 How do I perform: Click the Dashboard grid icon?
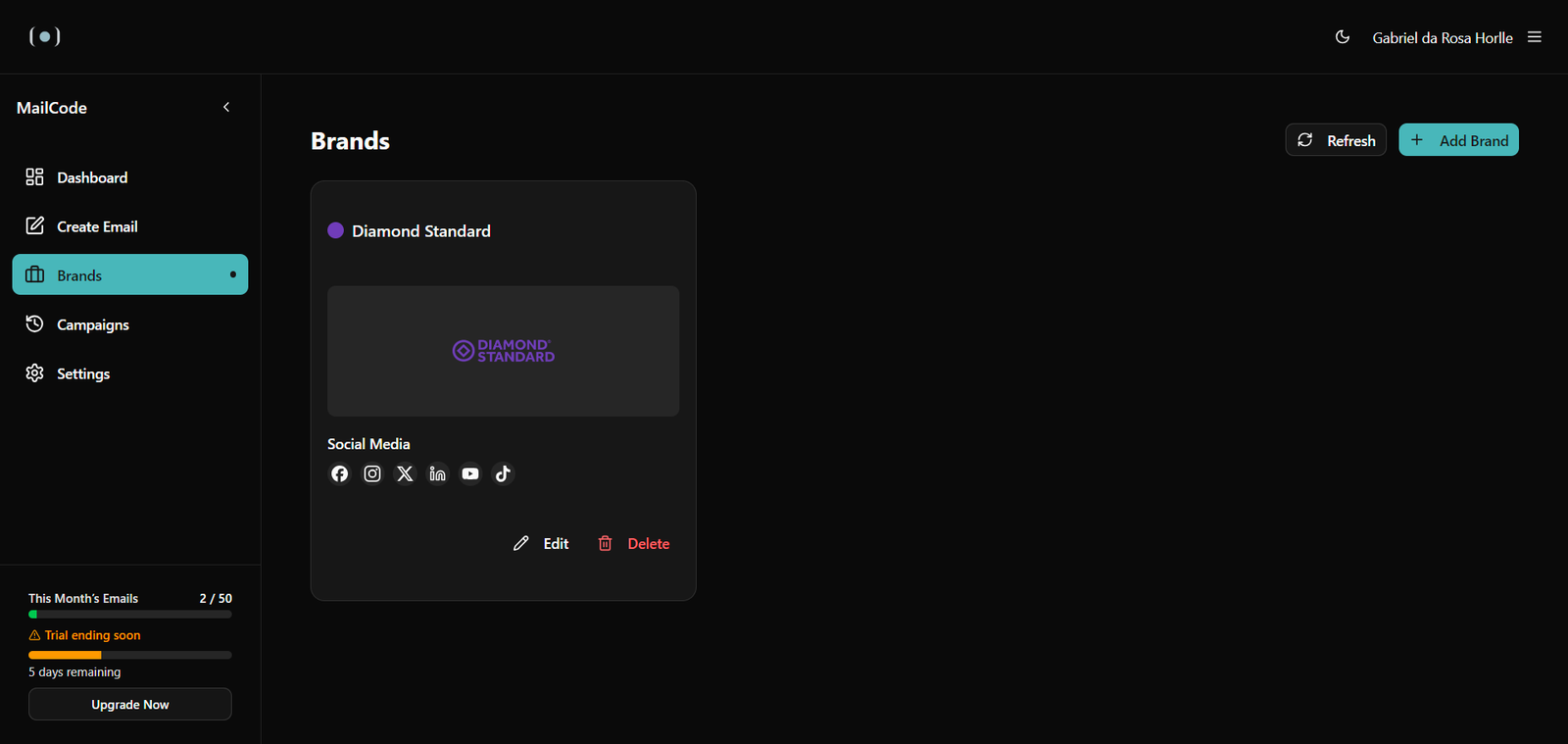34,176
